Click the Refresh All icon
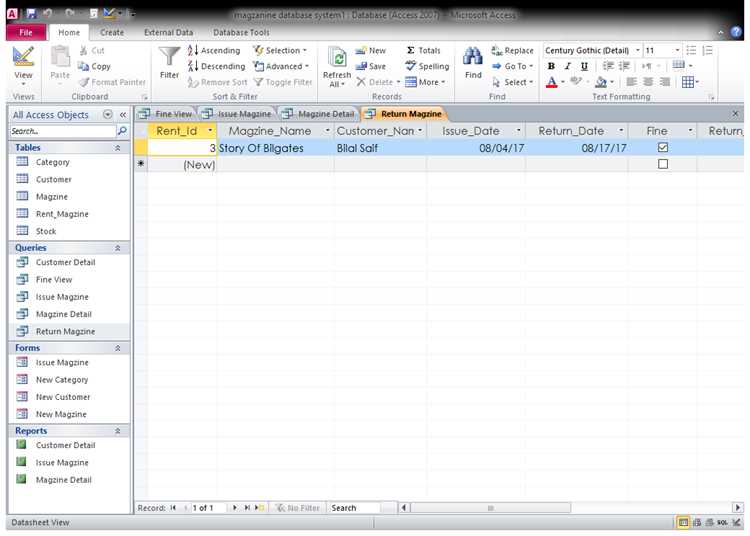Screen dimensions: 750x536 pyautogui.click(x=337, y=58)
